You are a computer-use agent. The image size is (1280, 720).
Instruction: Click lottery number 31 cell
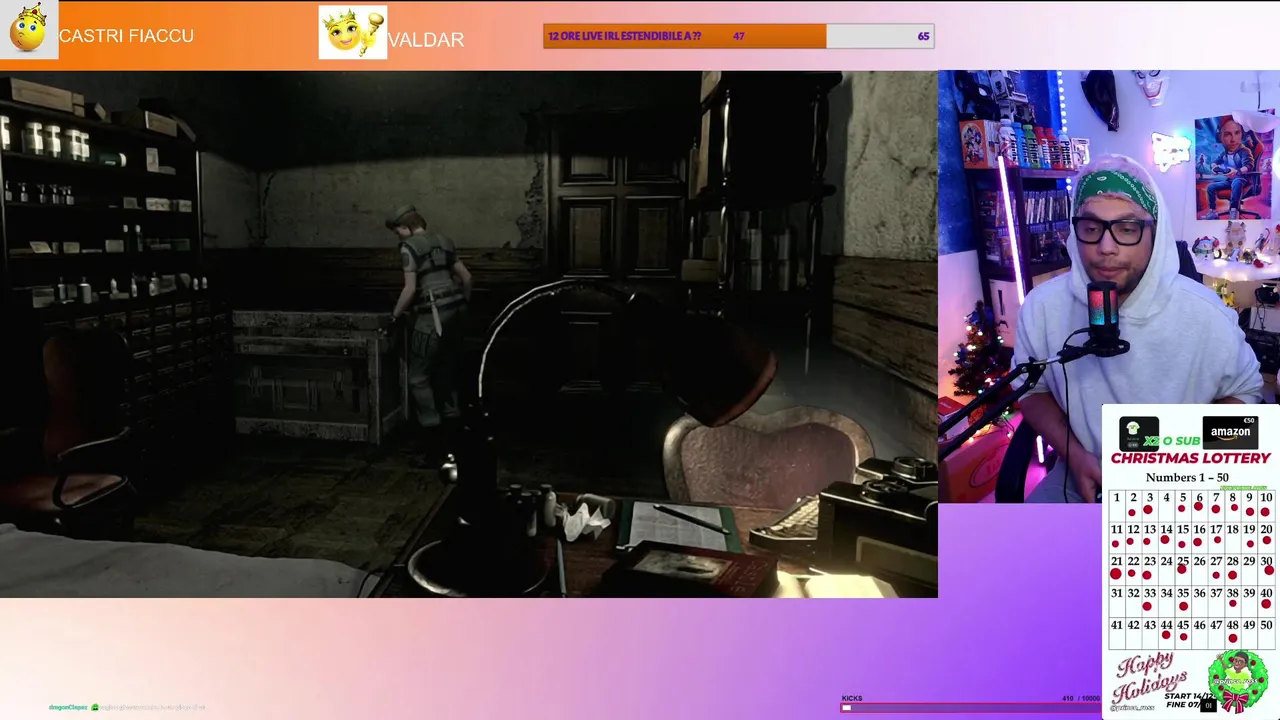click(x=1116, y=602)
